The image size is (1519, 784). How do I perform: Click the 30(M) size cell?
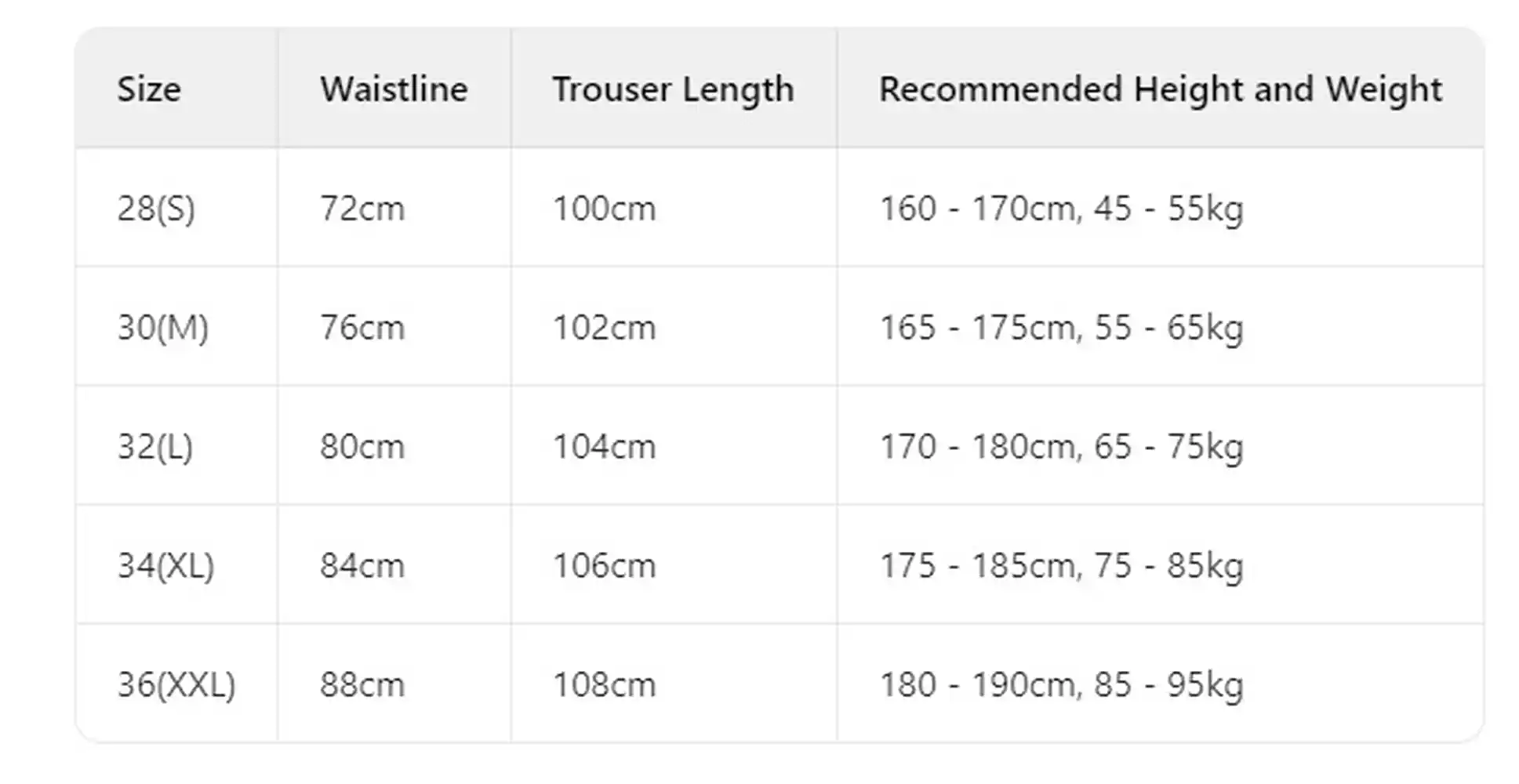(x=163, y=328)
